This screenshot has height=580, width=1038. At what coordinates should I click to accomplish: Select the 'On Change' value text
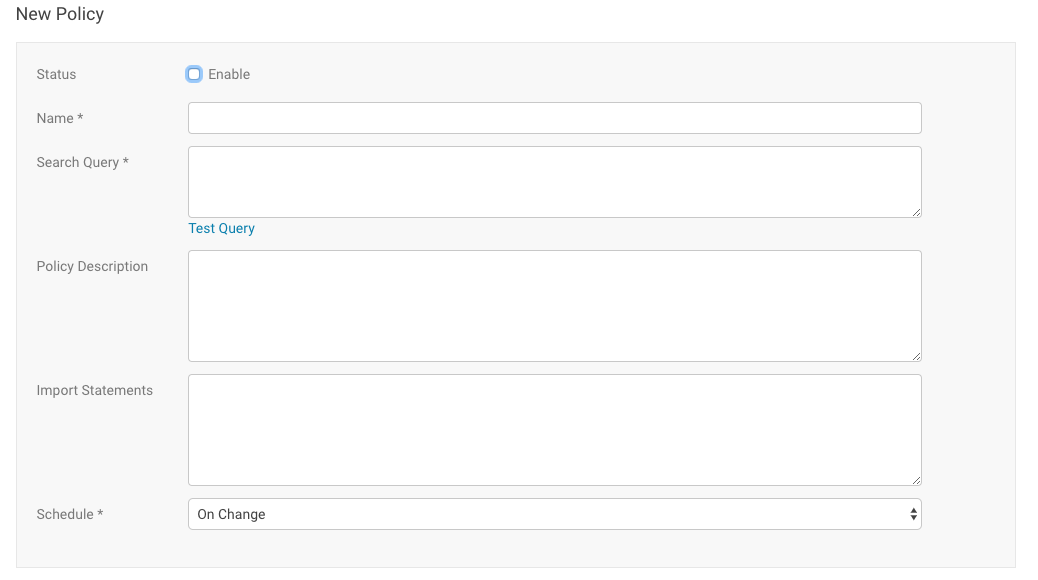(231, 514)
